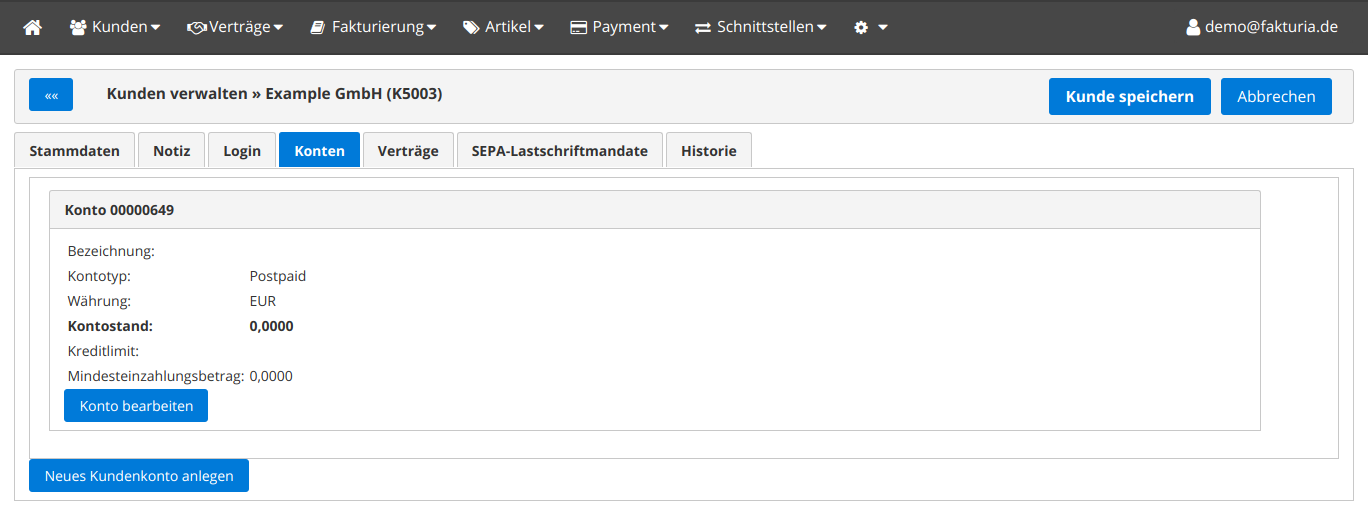Image resolution: width=1368 pixels, height=510 pixels.
Task: Switch to the Stammdaten tab
Action: (x=75, y=151)
